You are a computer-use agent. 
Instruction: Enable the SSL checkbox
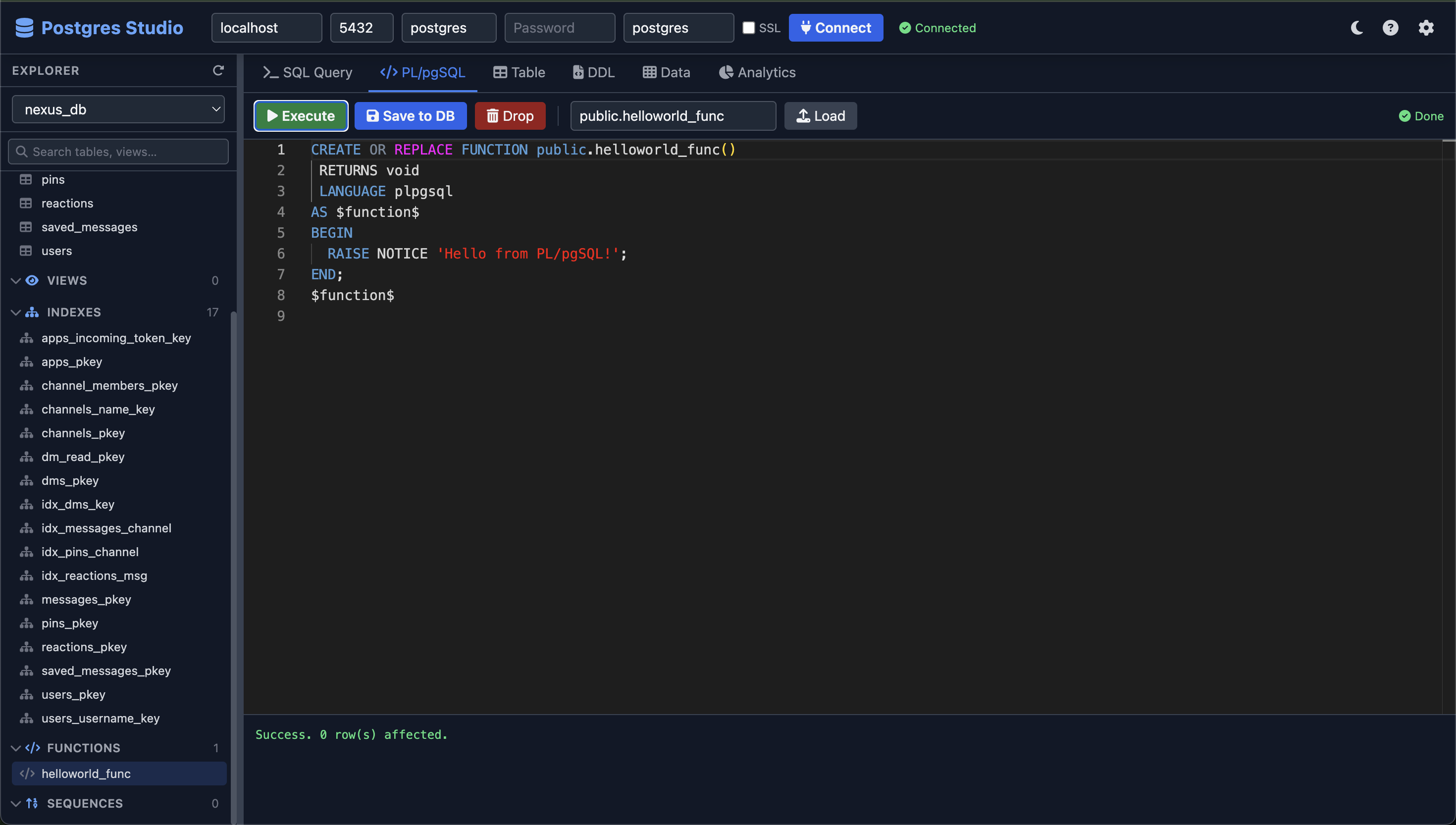pyautogui.click(x=748, y=28)
